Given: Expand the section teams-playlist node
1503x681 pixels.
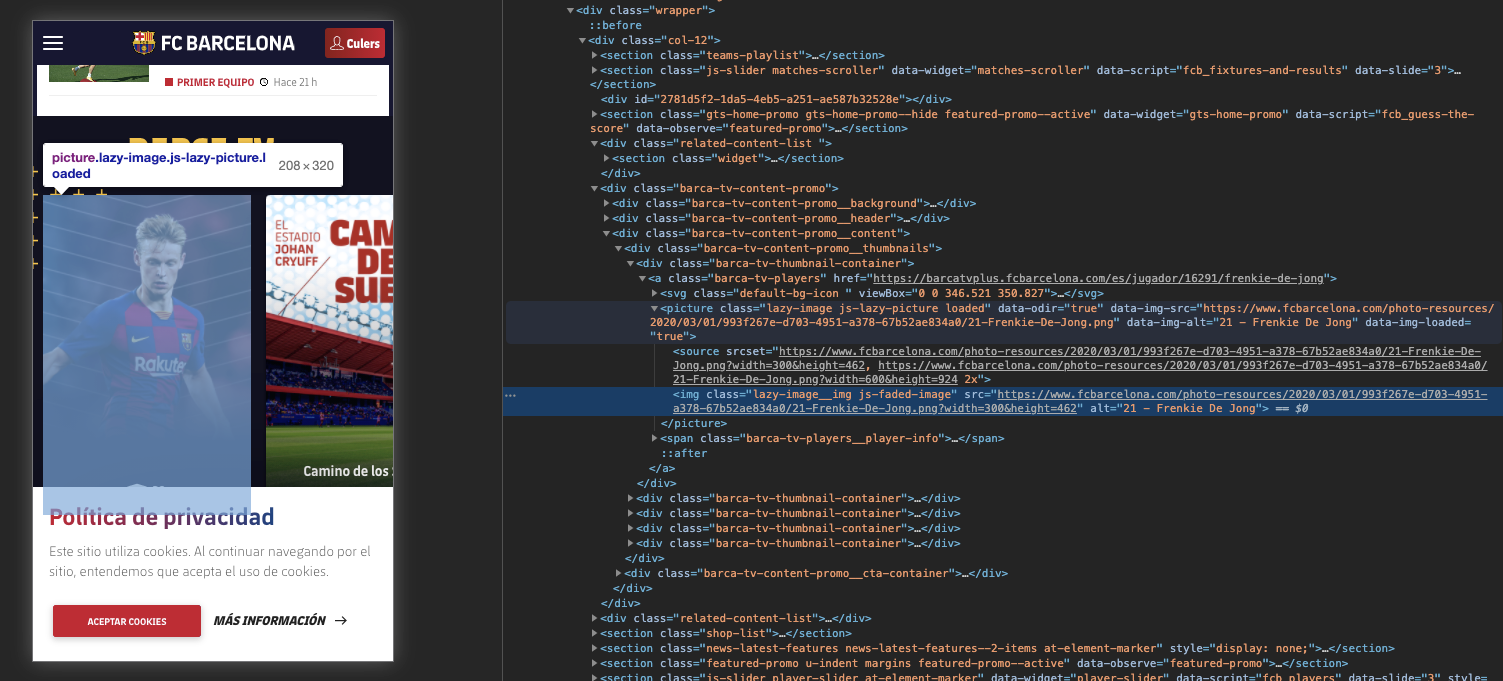Looking at the screenshot, I should point(595,55).
